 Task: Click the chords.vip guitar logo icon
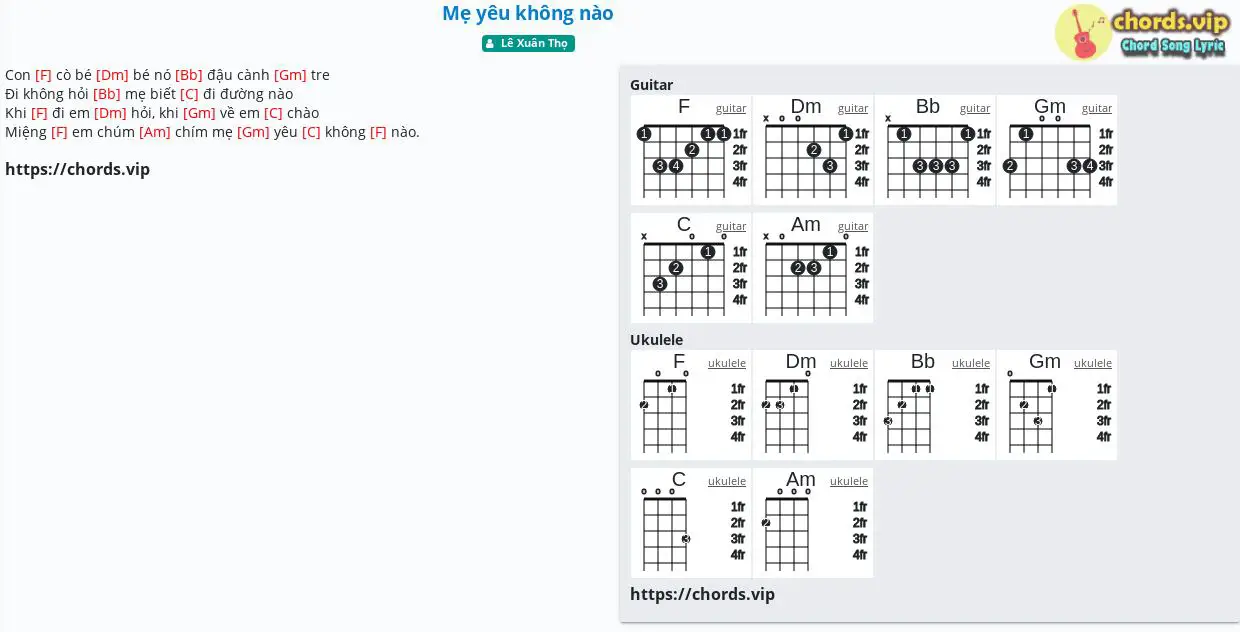pyautogui.click(x=1083, y=32)
